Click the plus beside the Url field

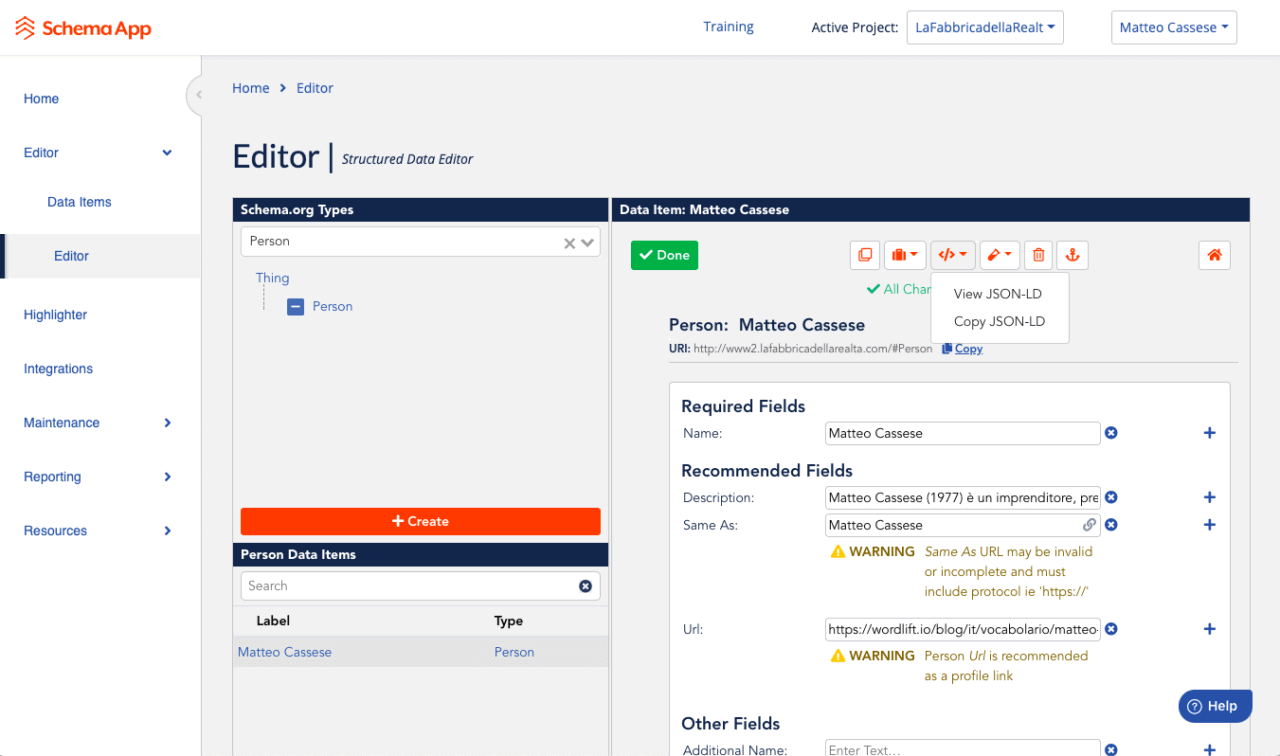(1209, 629)
